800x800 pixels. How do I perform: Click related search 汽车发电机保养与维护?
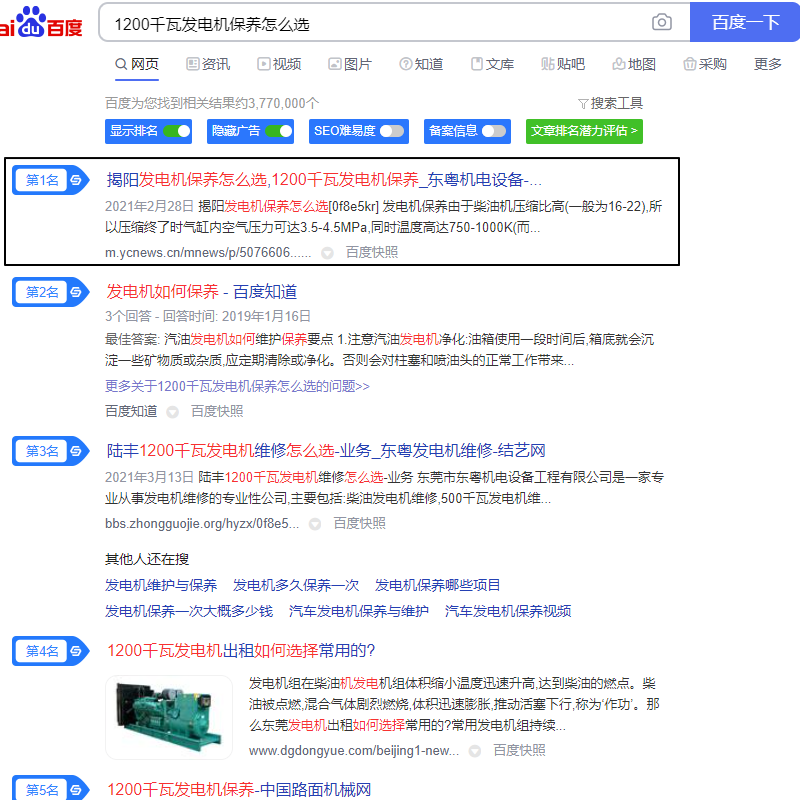(359, 611)
